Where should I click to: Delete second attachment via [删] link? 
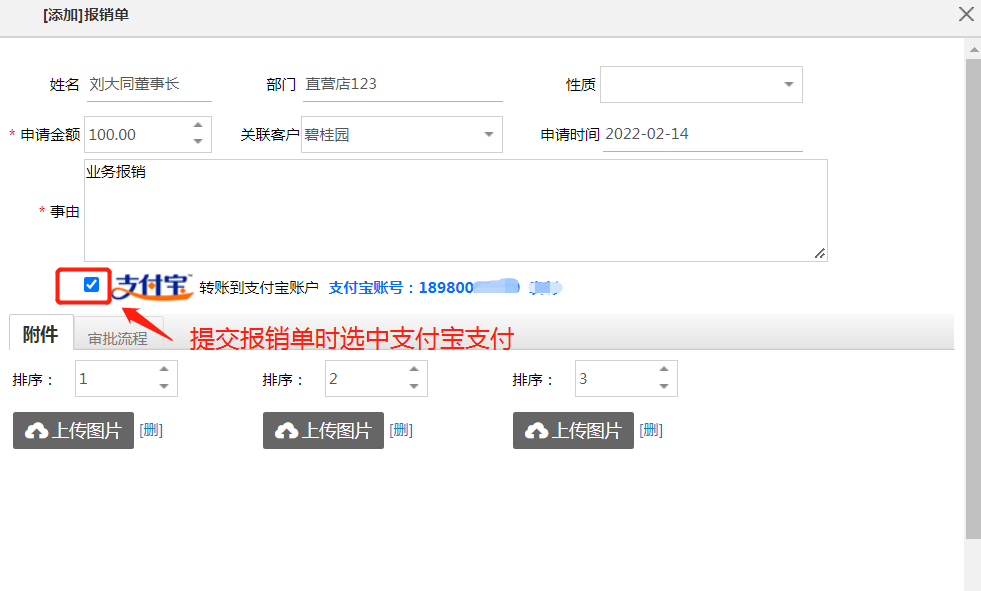click(400, 430)
